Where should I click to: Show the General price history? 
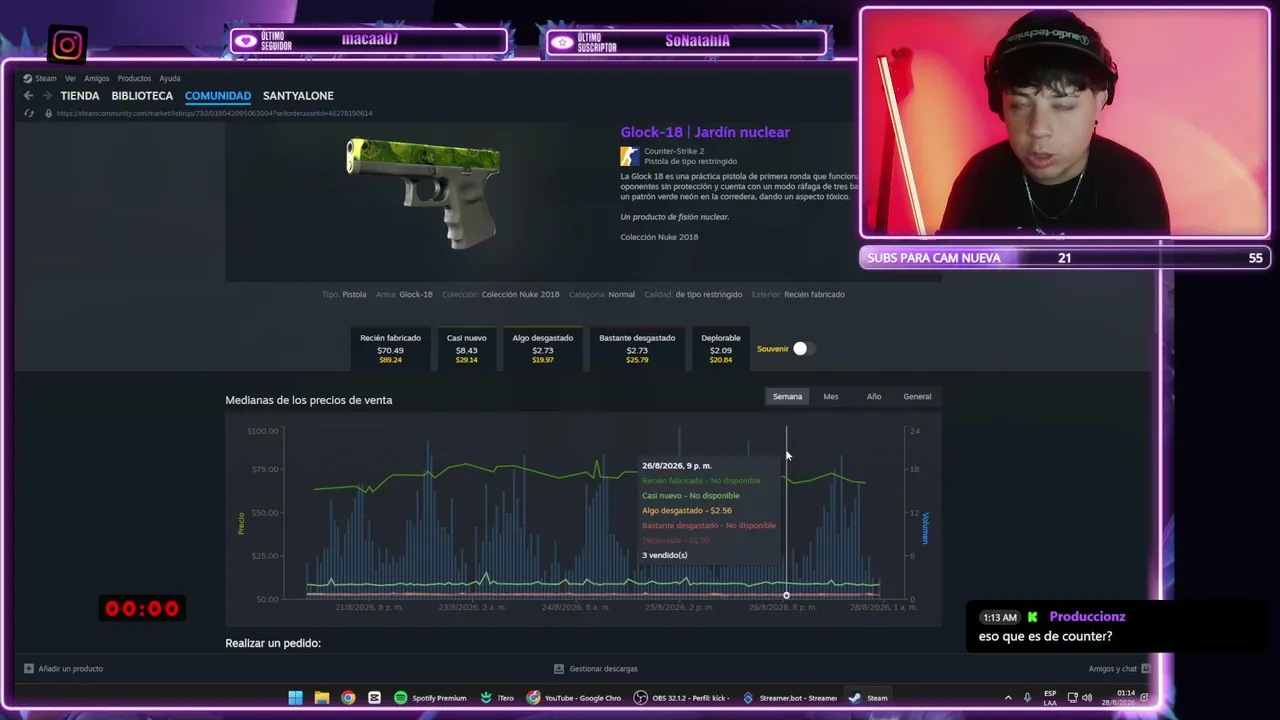(x=917, y=397)
